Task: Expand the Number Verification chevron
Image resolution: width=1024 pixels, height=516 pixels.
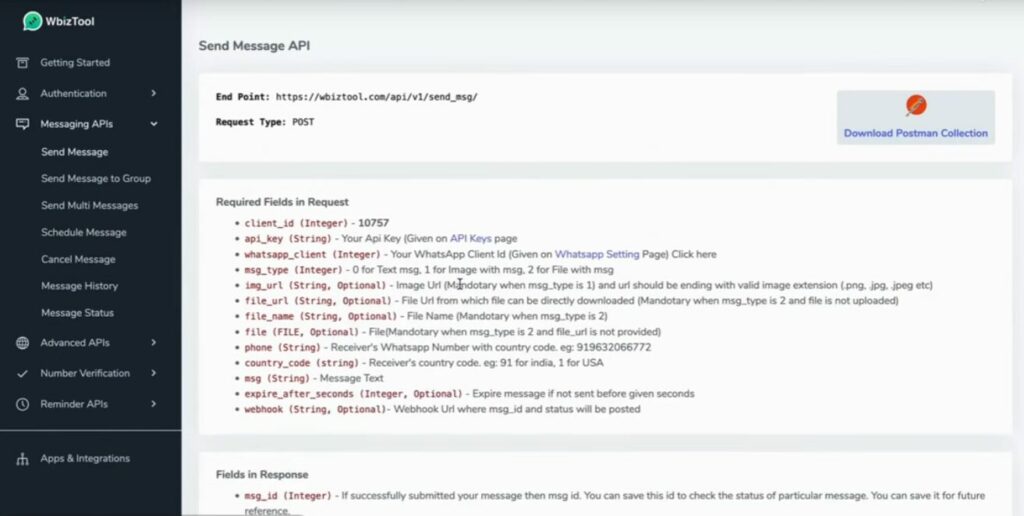Action: [x=153, y=374]
